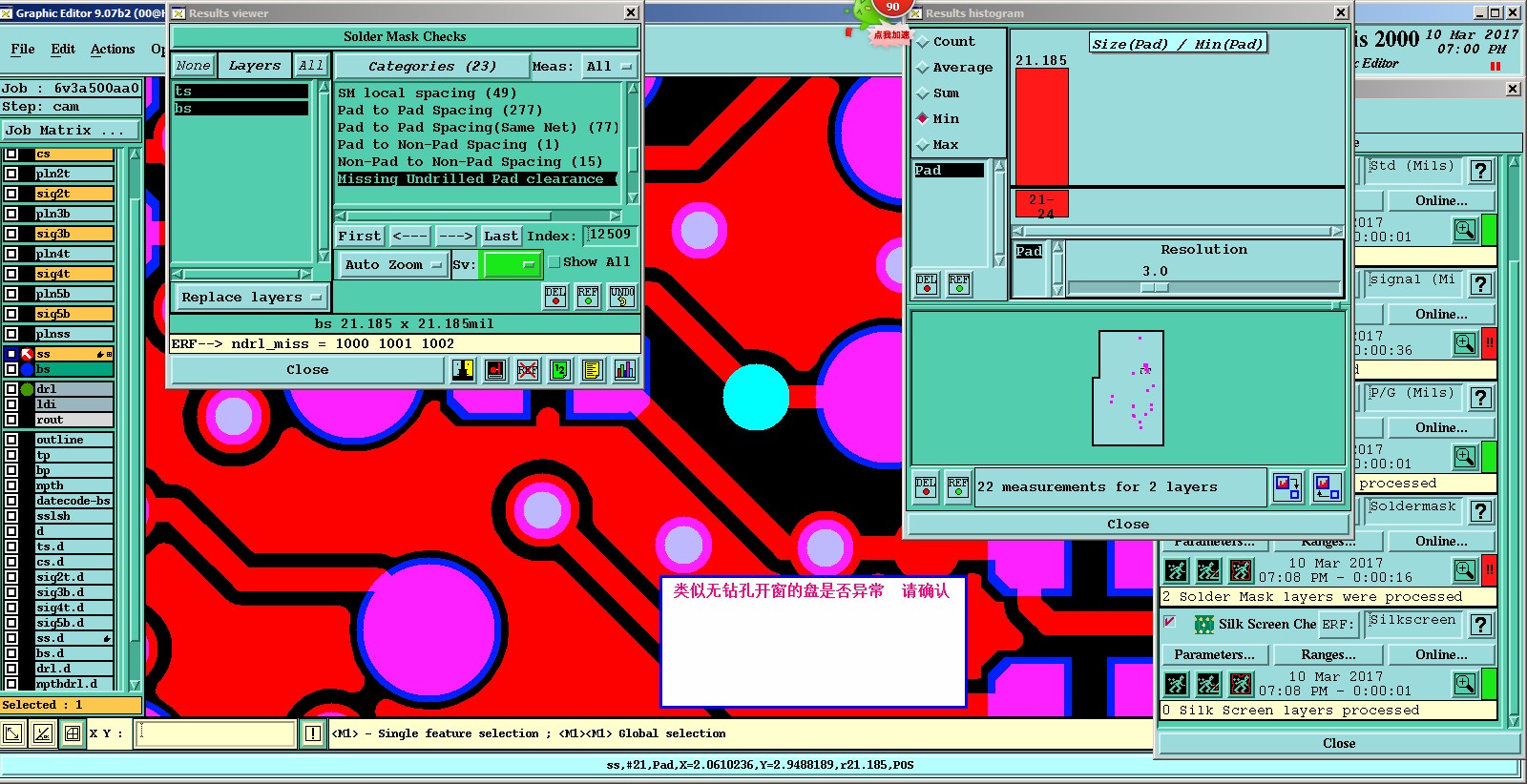Select the Count radio option
The image size is (1527, 784).
[x=923, y=42]
